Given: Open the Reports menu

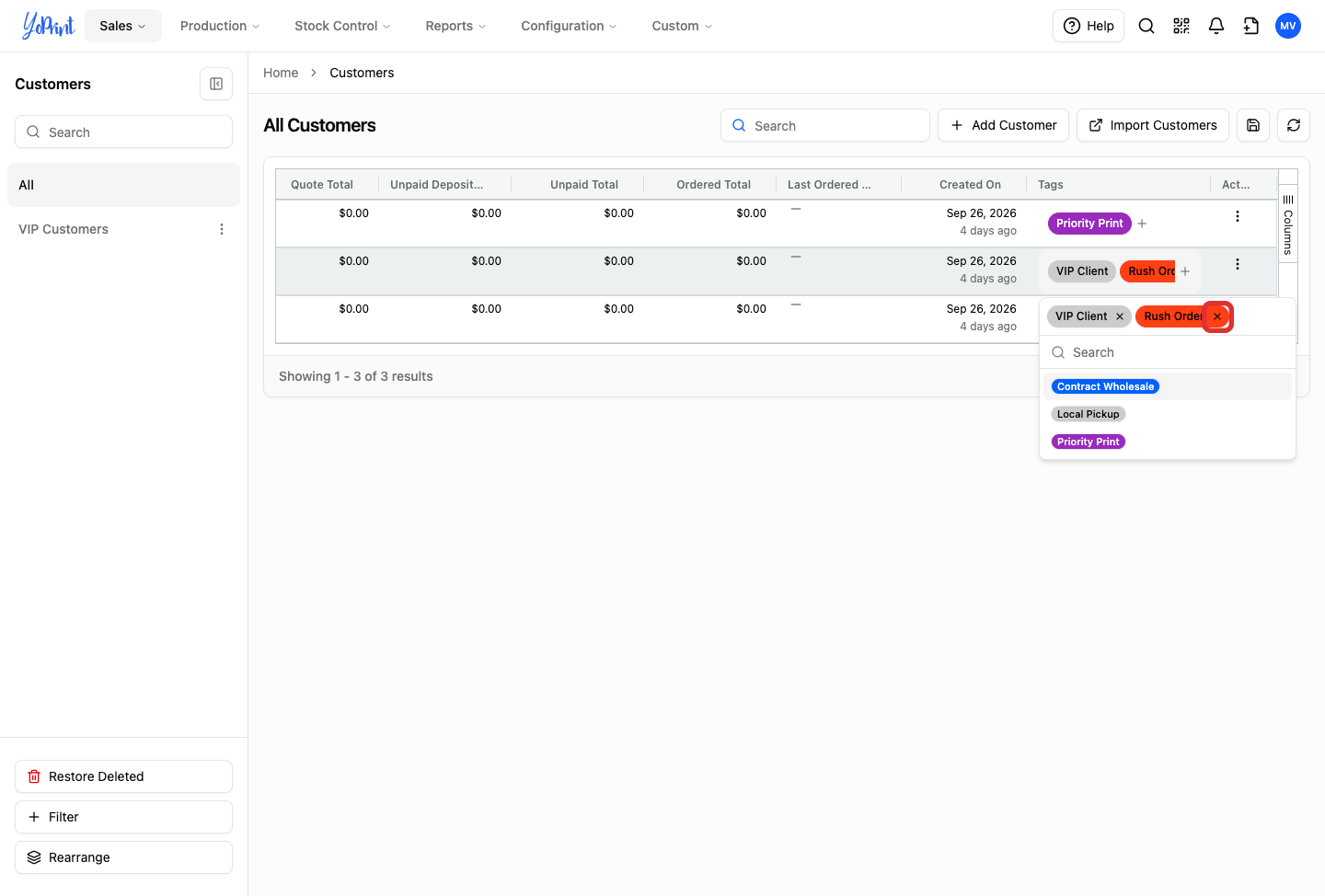Looking at the screenshot, I should pyautogui.click(x=455, y=26).
